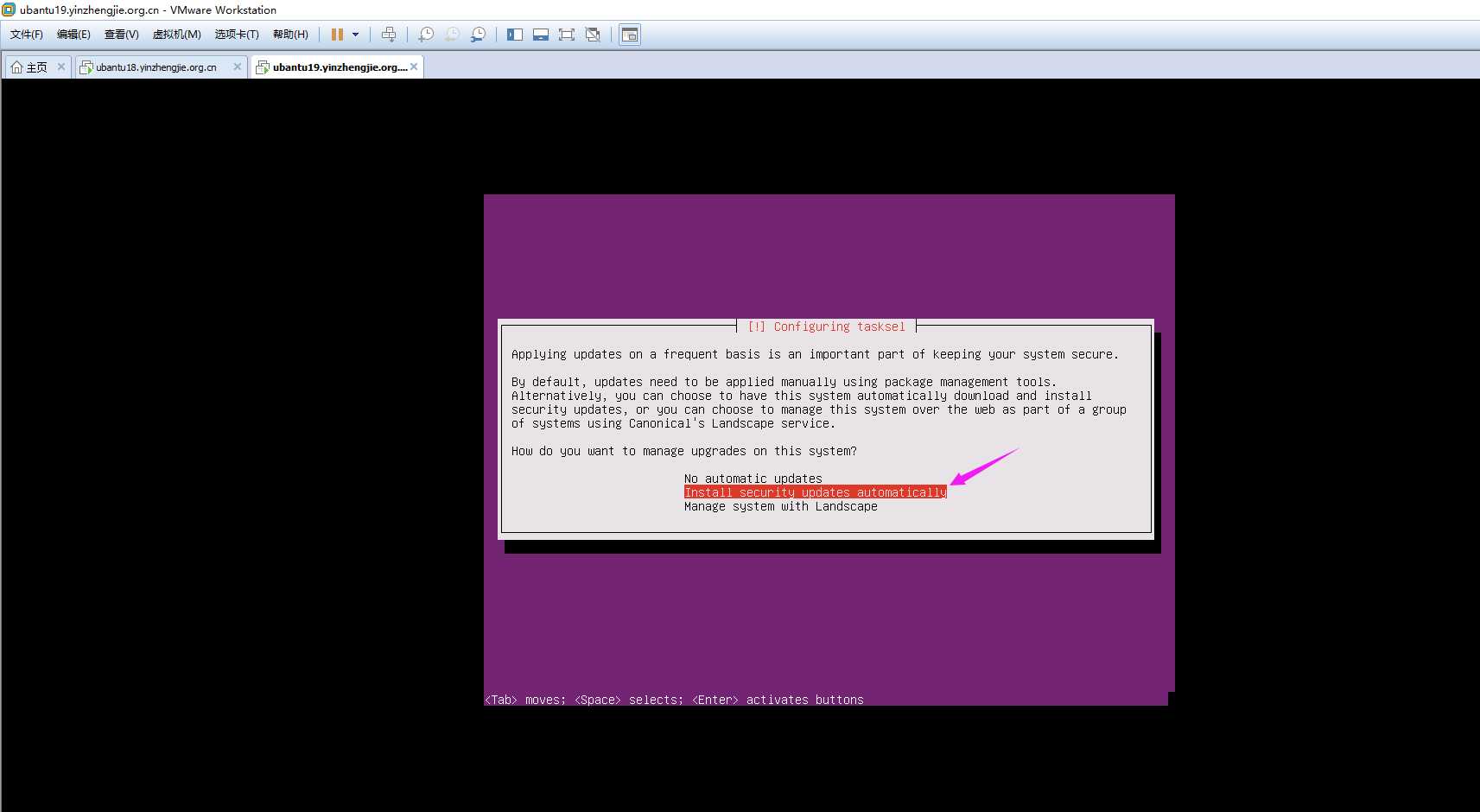Open the 虚拟机(M) menu
The width and height of the screenshot is (1480, 812).
point(176,35)
